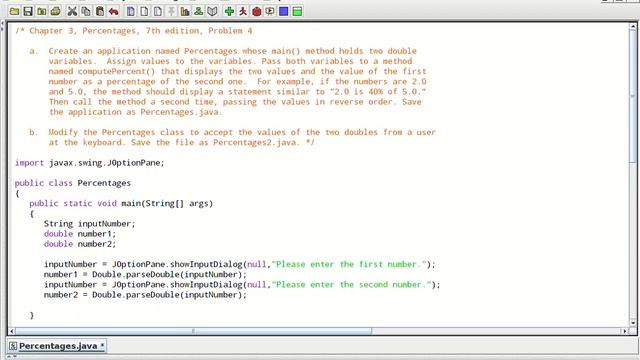This screenshot has height=360, width=640.
Task: Cut selection with the scissors icon
Action: [72, 11]
